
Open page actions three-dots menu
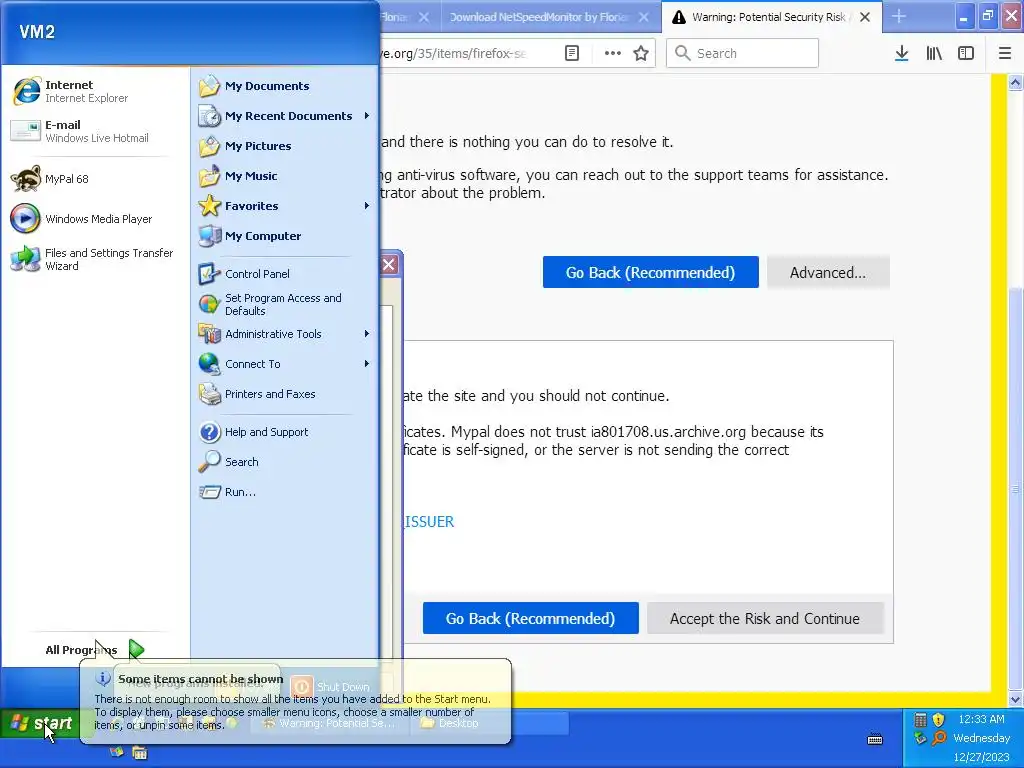tap(613, 53)
